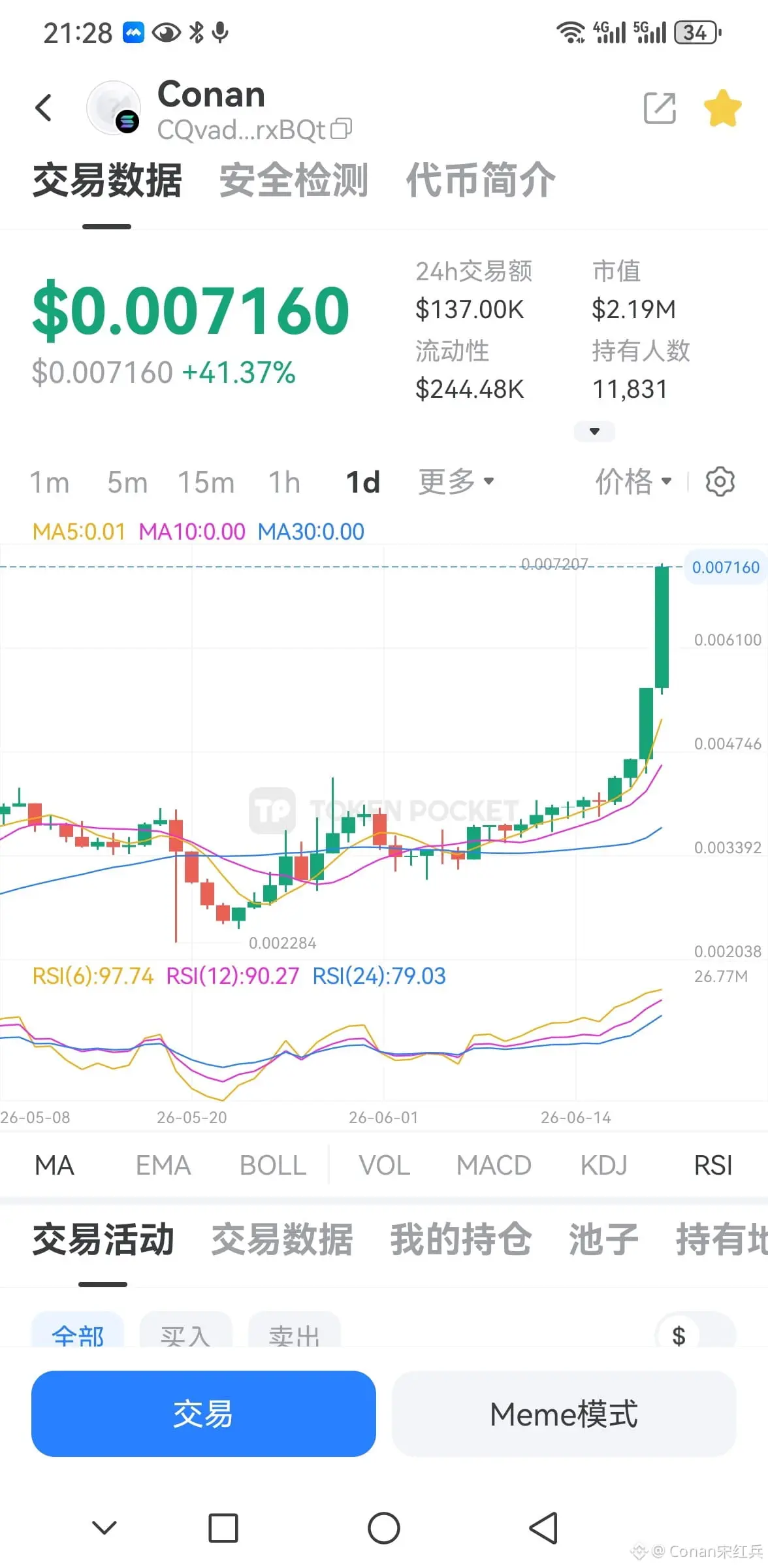Toggle the KDJ indicator
The width and height of the screenshot is (768, 1568).
click(x=604, y=1166)
